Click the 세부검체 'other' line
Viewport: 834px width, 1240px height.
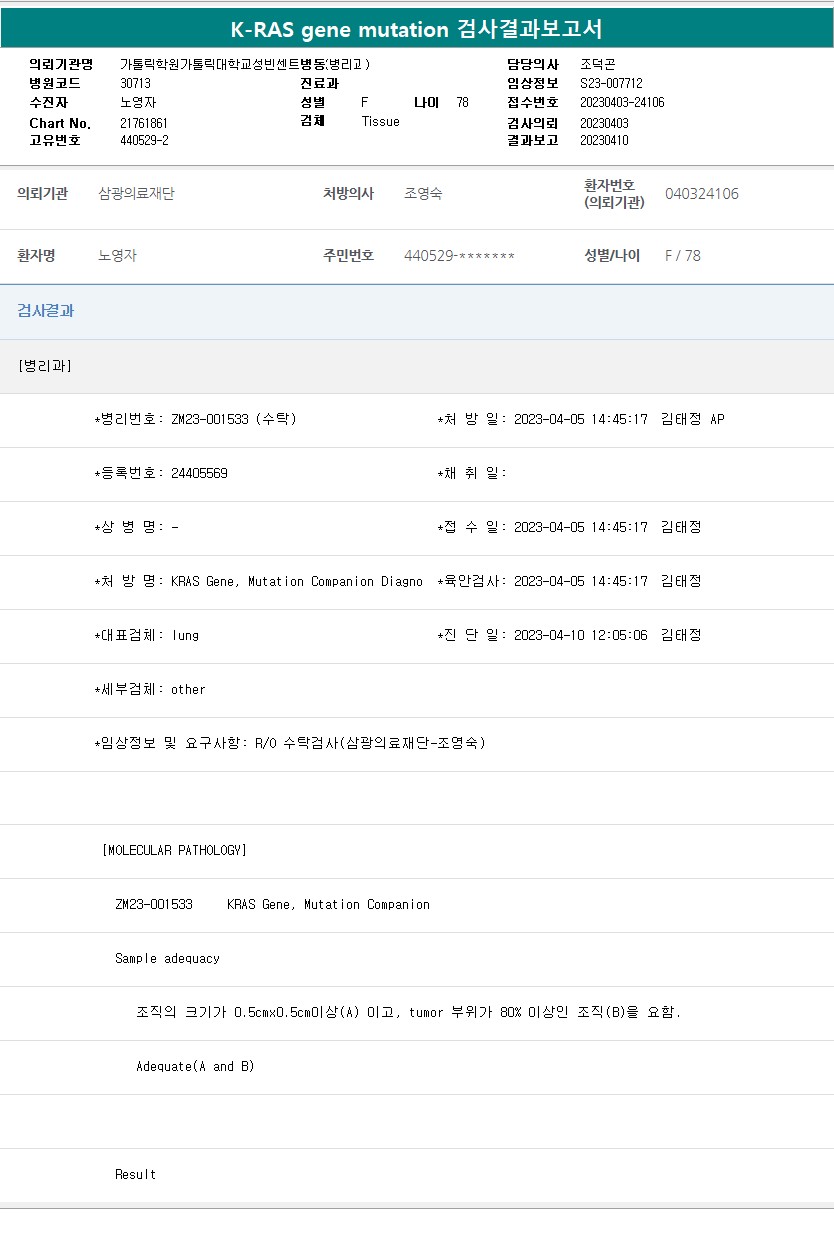coord(149,689)
